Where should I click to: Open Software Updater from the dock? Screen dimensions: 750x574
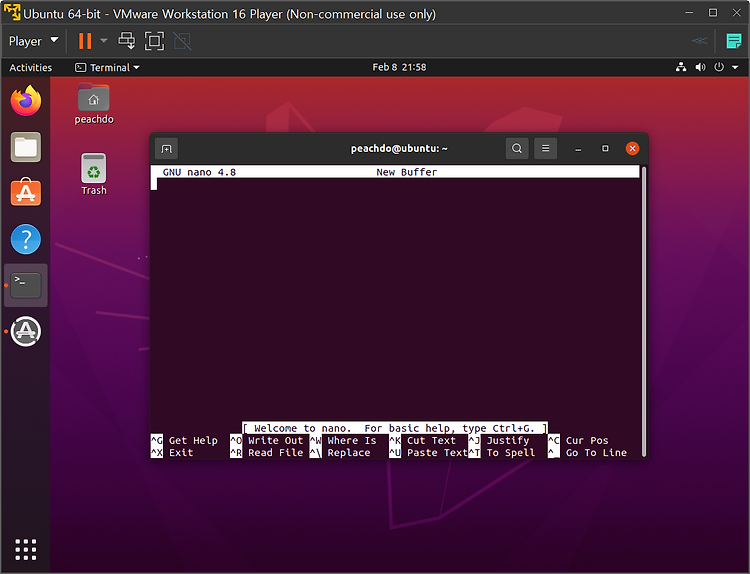click(26, 331)
